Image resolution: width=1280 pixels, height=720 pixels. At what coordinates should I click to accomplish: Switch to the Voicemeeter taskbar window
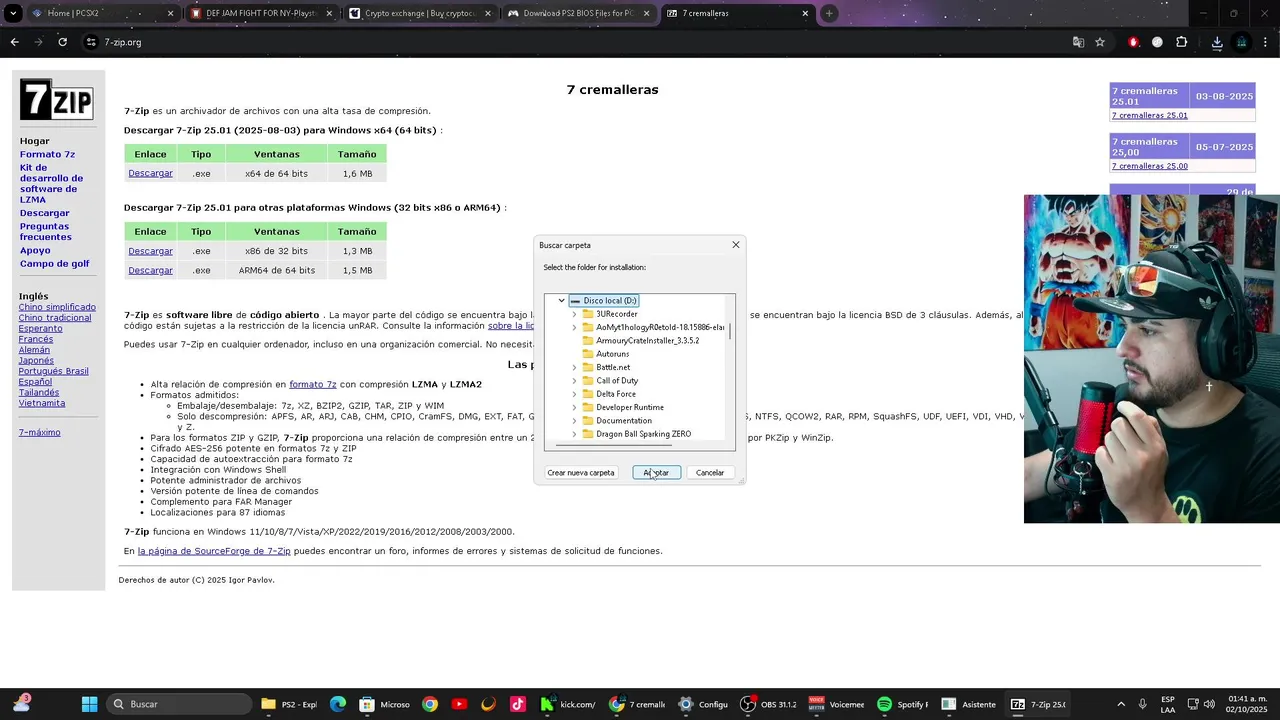835,704
